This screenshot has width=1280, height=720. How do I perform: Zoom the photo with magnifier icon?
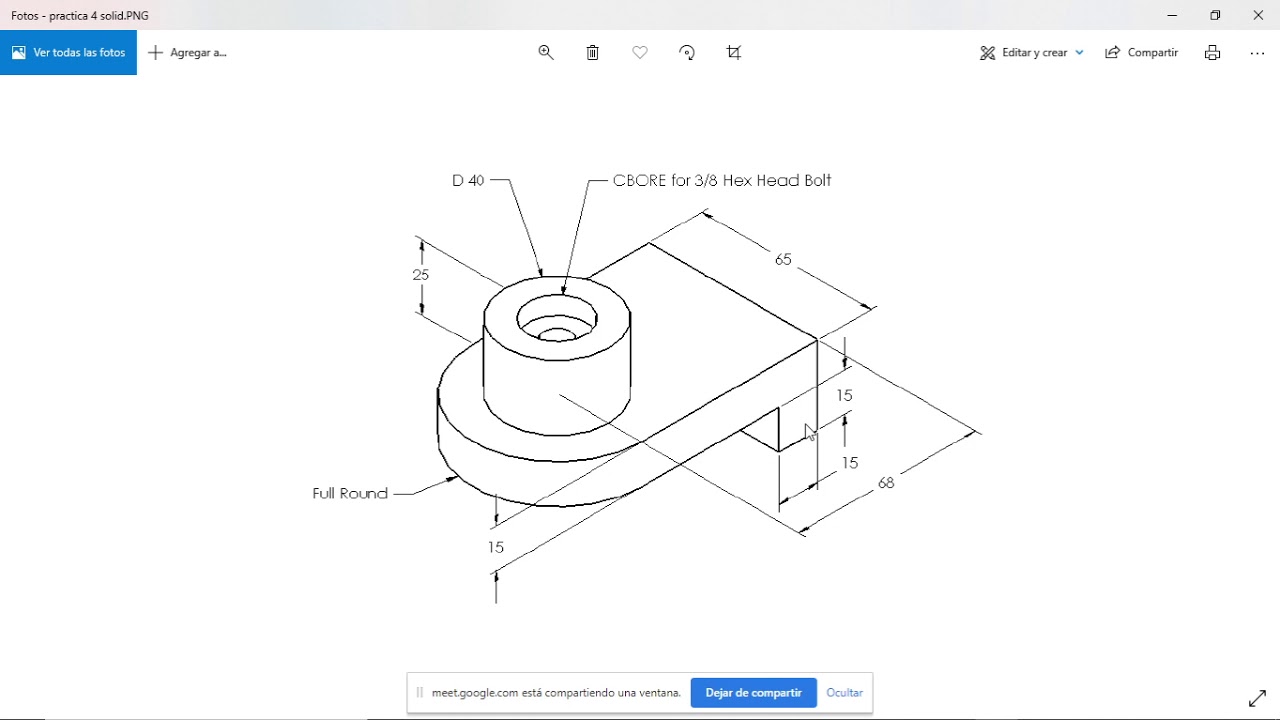(546, 53)
